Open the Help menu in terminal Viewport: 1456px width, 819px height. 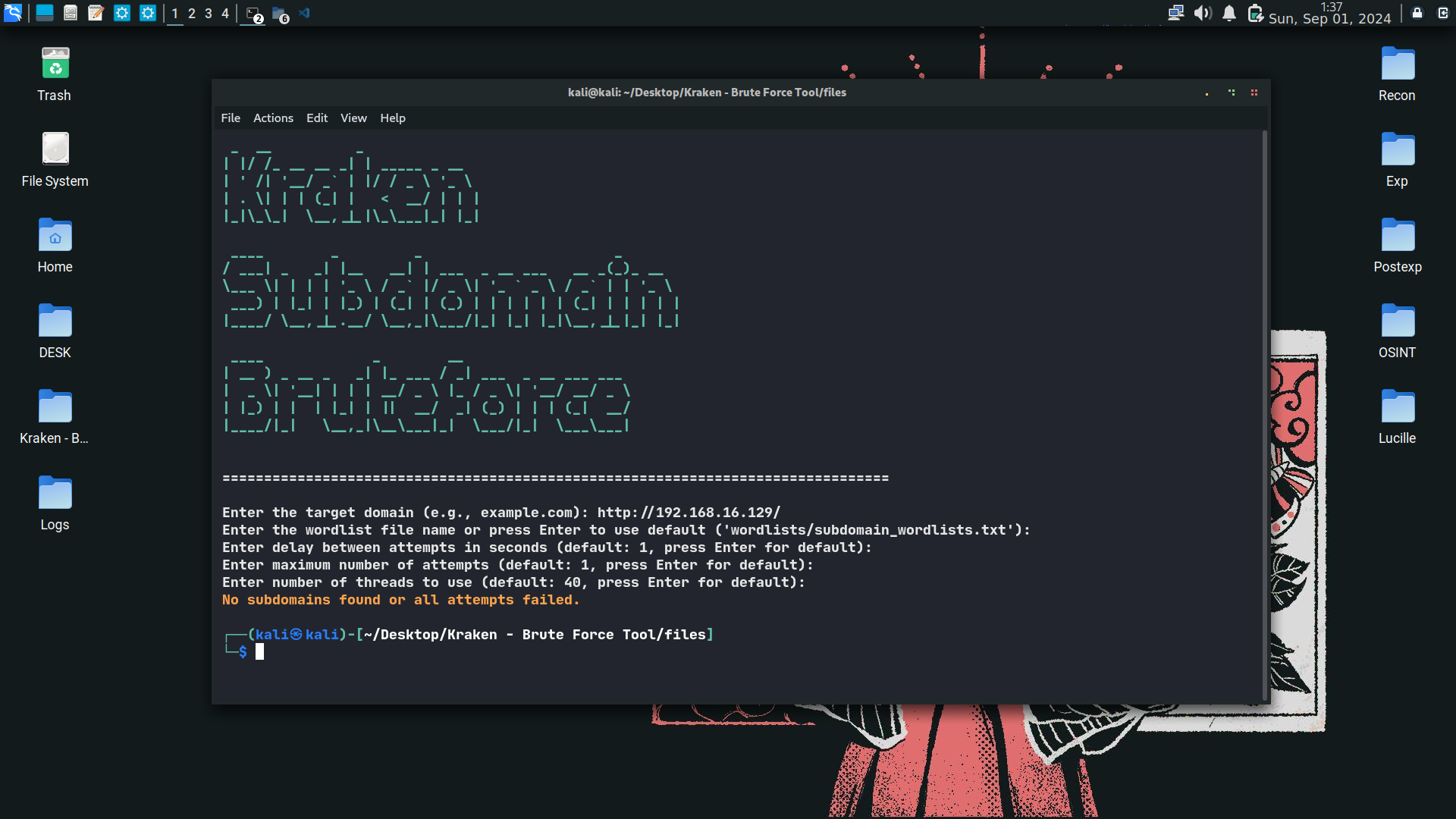coord(393,118)
